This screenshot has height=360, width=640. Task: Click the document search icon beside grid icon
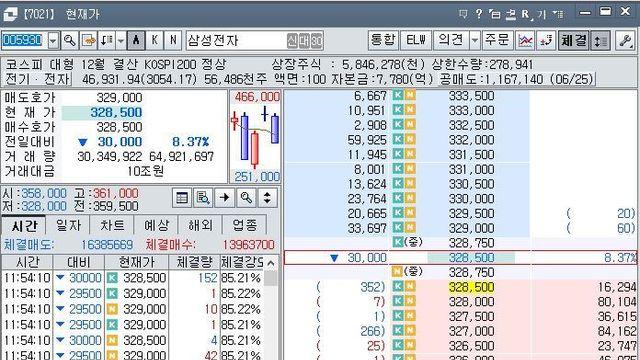pos(203,198)
